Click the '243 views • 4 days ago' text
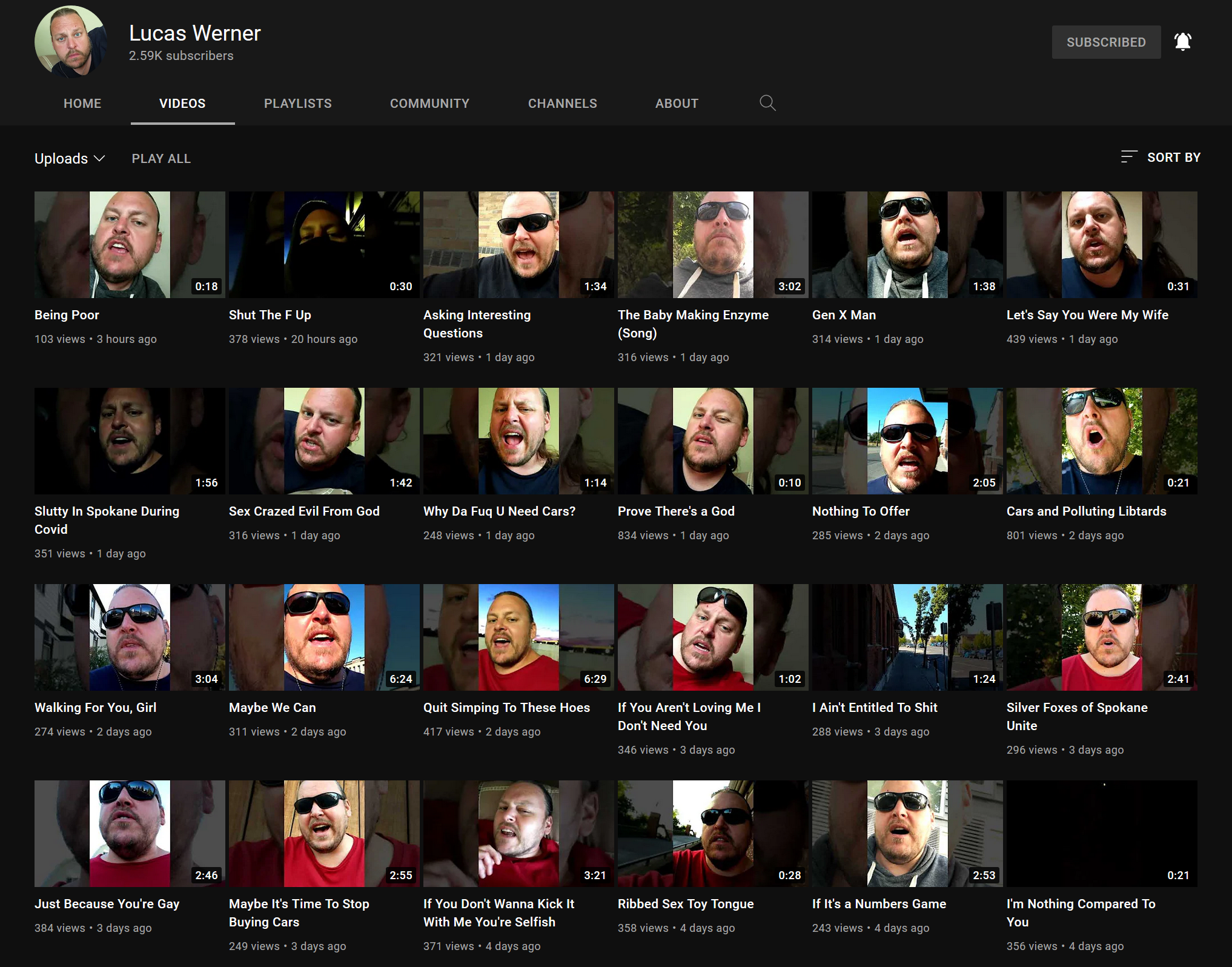This screenshot has width=1232, height=967. click(870, 928)
